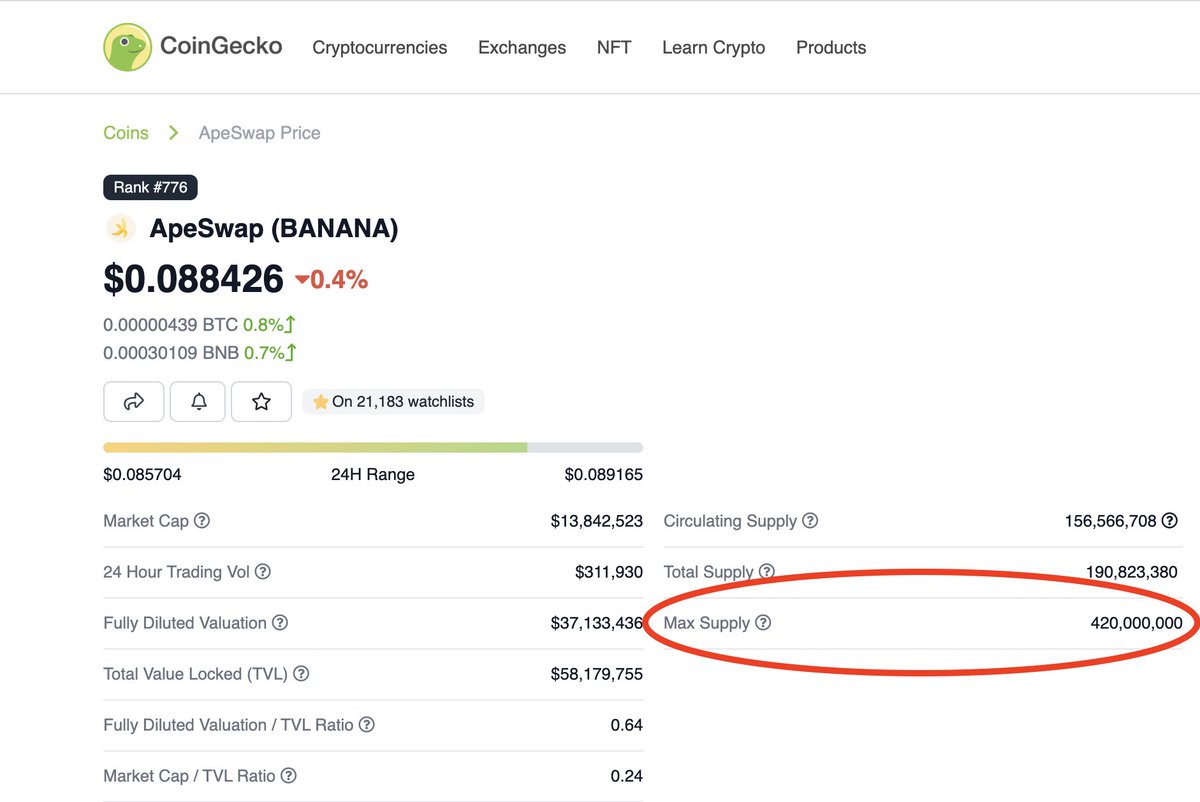Viewport: 1200px width, 802px height.
Task: Click the $311,930 trading volume value
Action: click(609, 572)
